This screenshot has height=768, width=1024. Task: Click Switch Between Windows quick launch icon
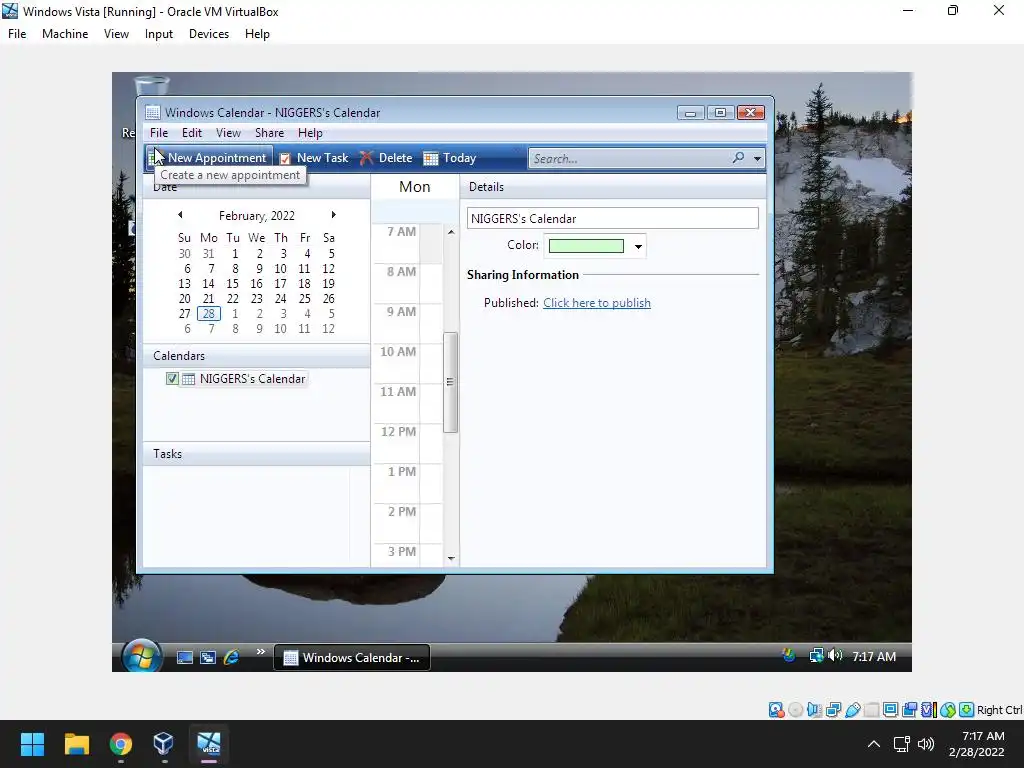click(208, 657)
